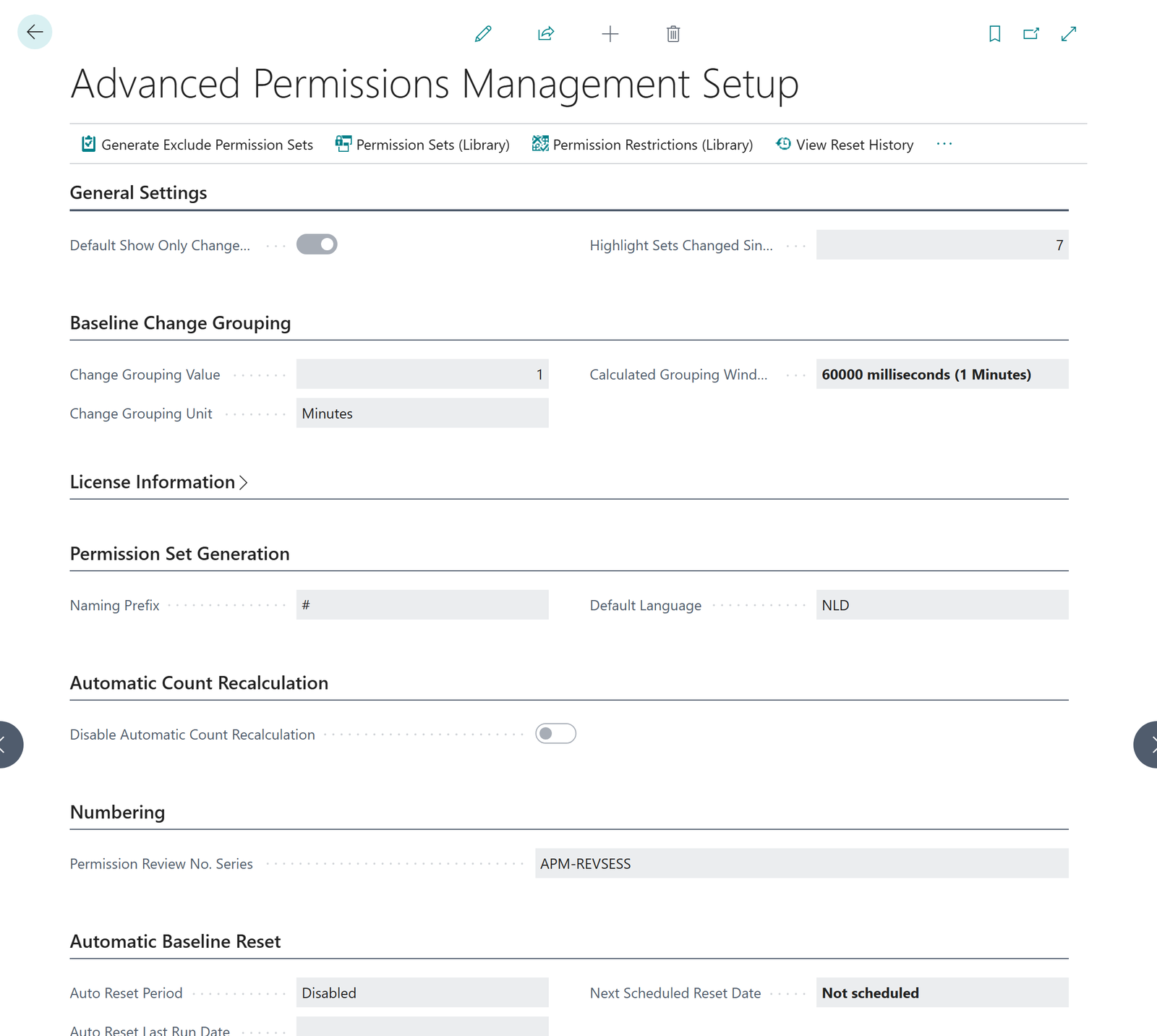This screenshot has width=1157, height=1036.
Task: Collapse the General Settings heading
Action: [138, 193]
